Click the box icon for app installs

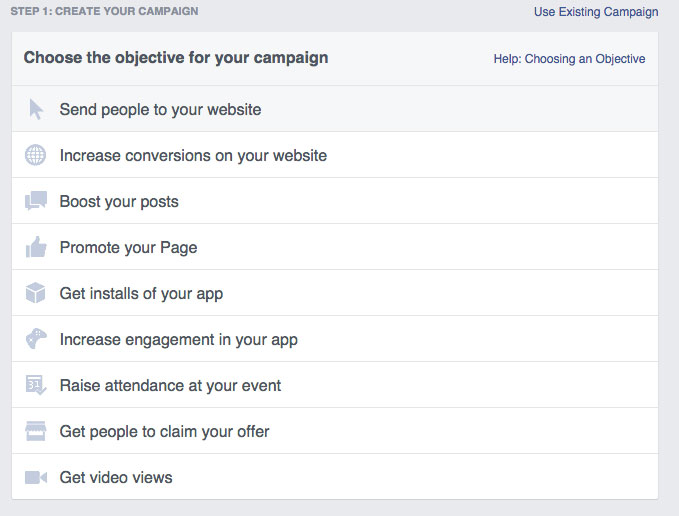point(36,293)
